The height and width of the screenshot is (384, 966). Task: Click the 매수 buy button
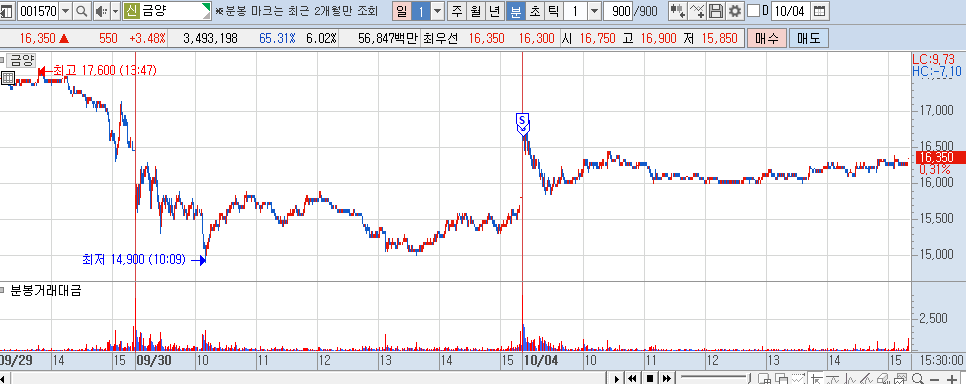tap(766, 38)
